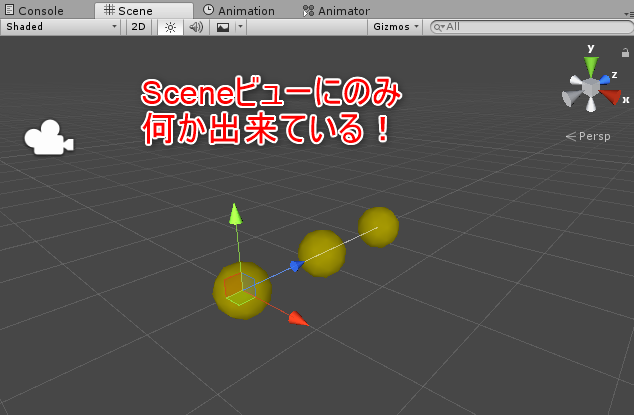Image resolution: width=634 pixels, height=415 pixels.
Task: Open the Animator tab
Action: (x=336, y=11)
